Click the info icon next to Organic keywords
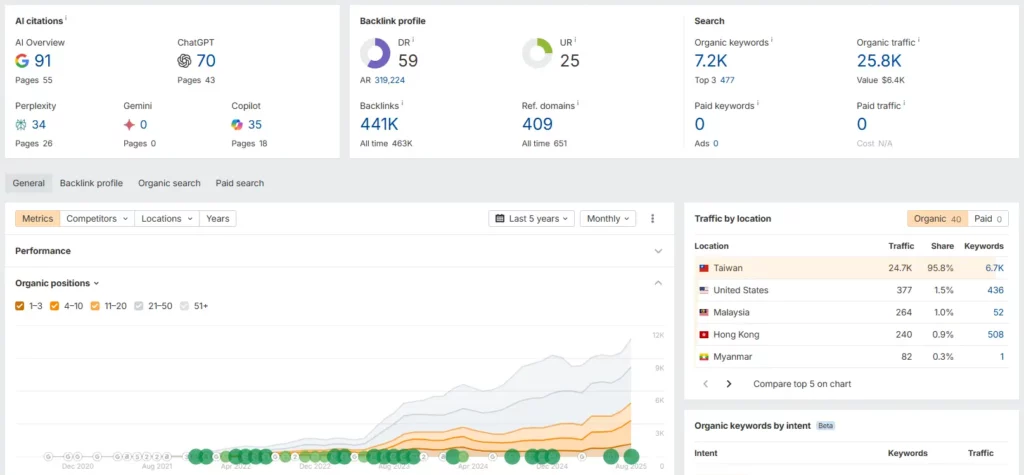Viewport: 1024px width, 475px height. coord(772,40)
